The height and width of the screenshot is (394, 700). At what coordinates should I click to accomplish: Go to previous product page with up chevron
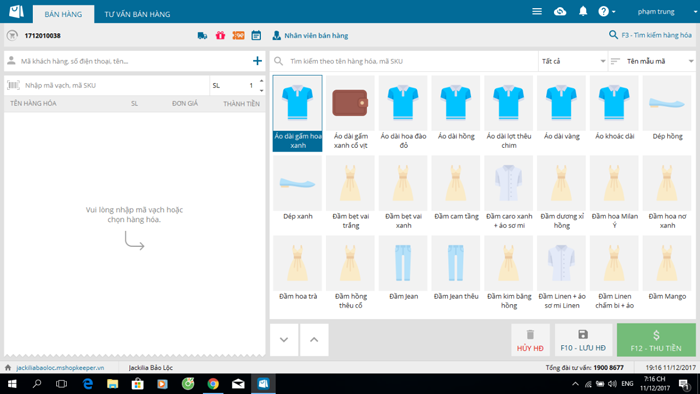314,340
